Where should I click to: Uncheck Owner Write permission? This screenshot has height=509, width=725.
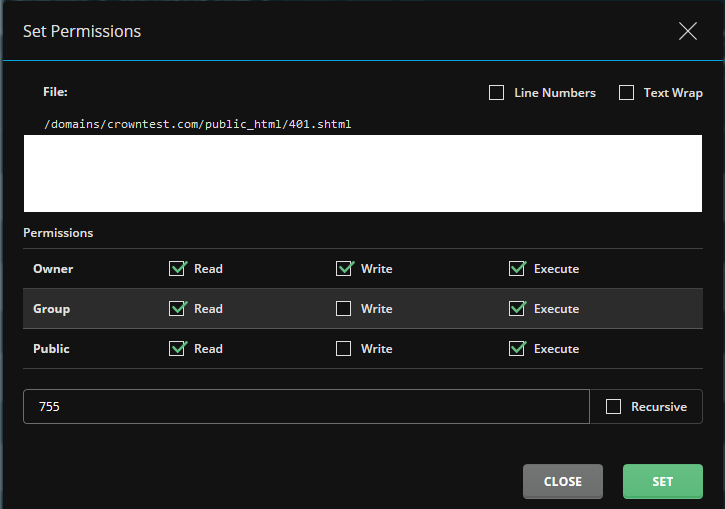click(x=344, y=269)
